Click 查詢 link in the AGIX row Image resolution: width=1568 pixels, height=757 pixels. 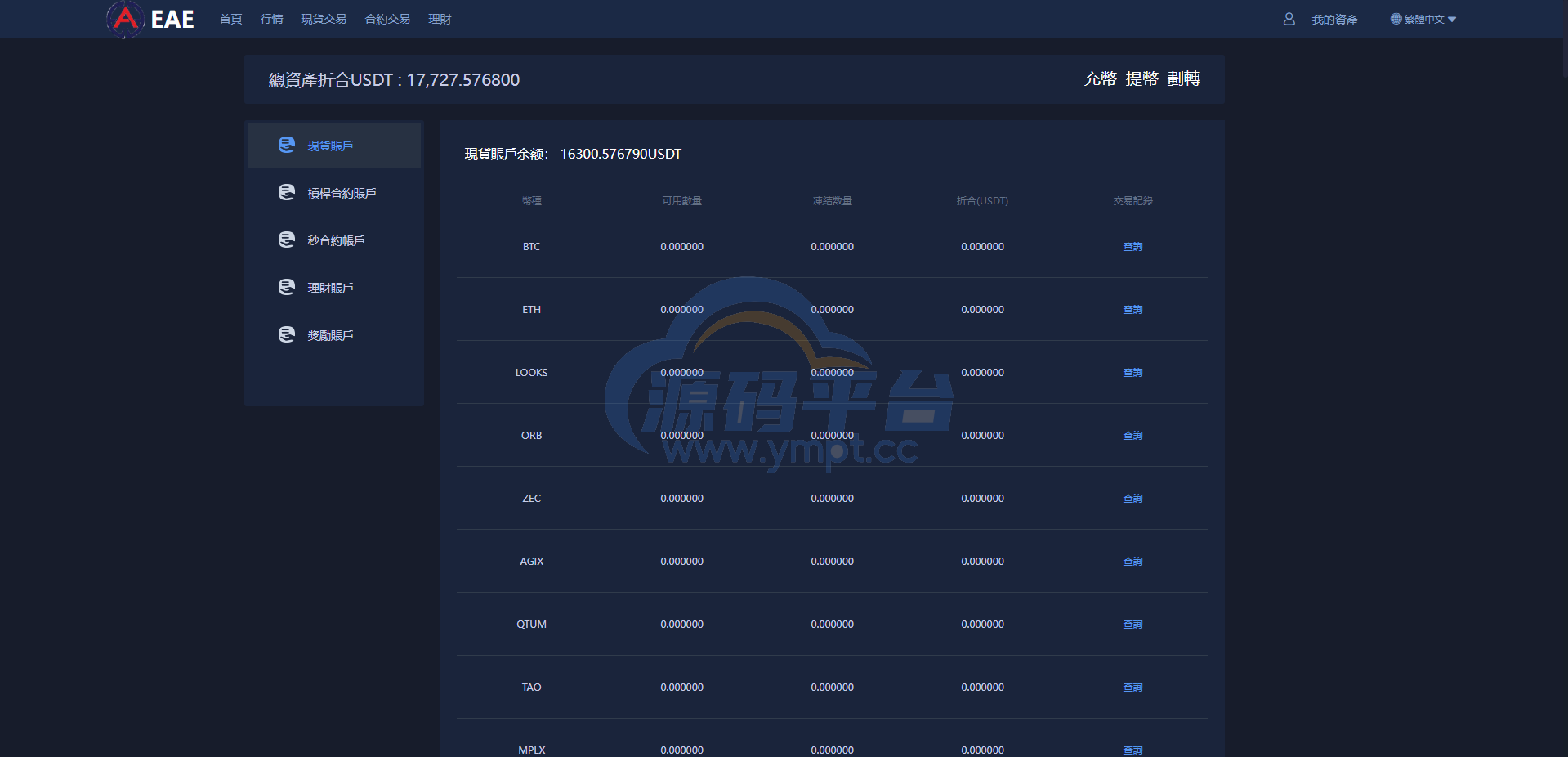[x=1132, y=562]
